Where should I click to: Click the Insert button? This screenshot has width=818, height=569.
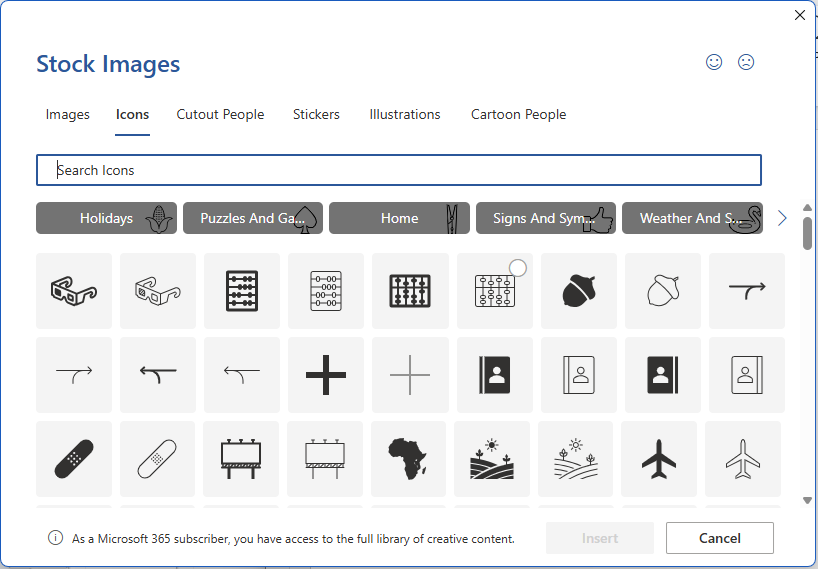click(x=600, y=538)
